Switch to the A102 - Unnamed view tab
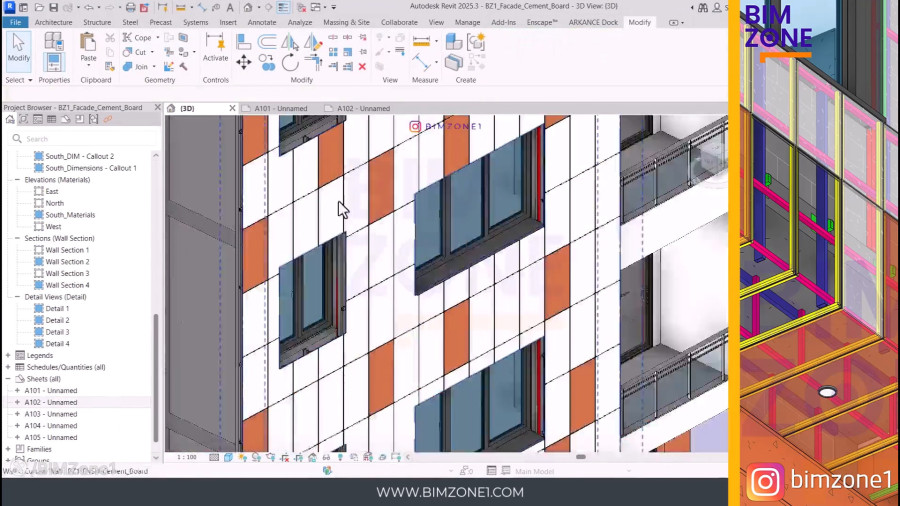Viewport: 900px width, 506px height. 363,108
